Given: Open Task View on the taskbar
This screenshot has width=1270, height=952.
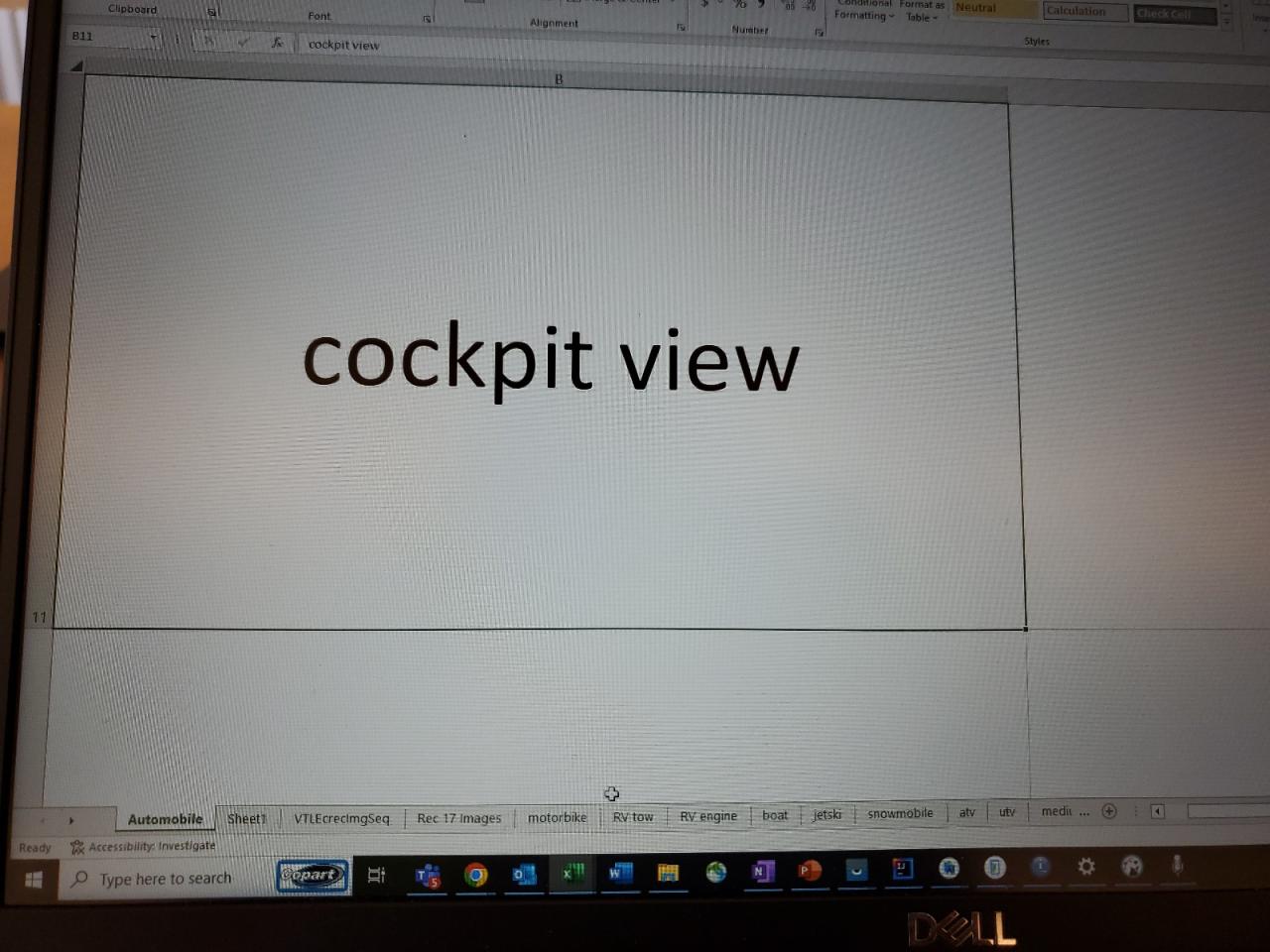Looking at the screenshot, I should coord(376,875).
